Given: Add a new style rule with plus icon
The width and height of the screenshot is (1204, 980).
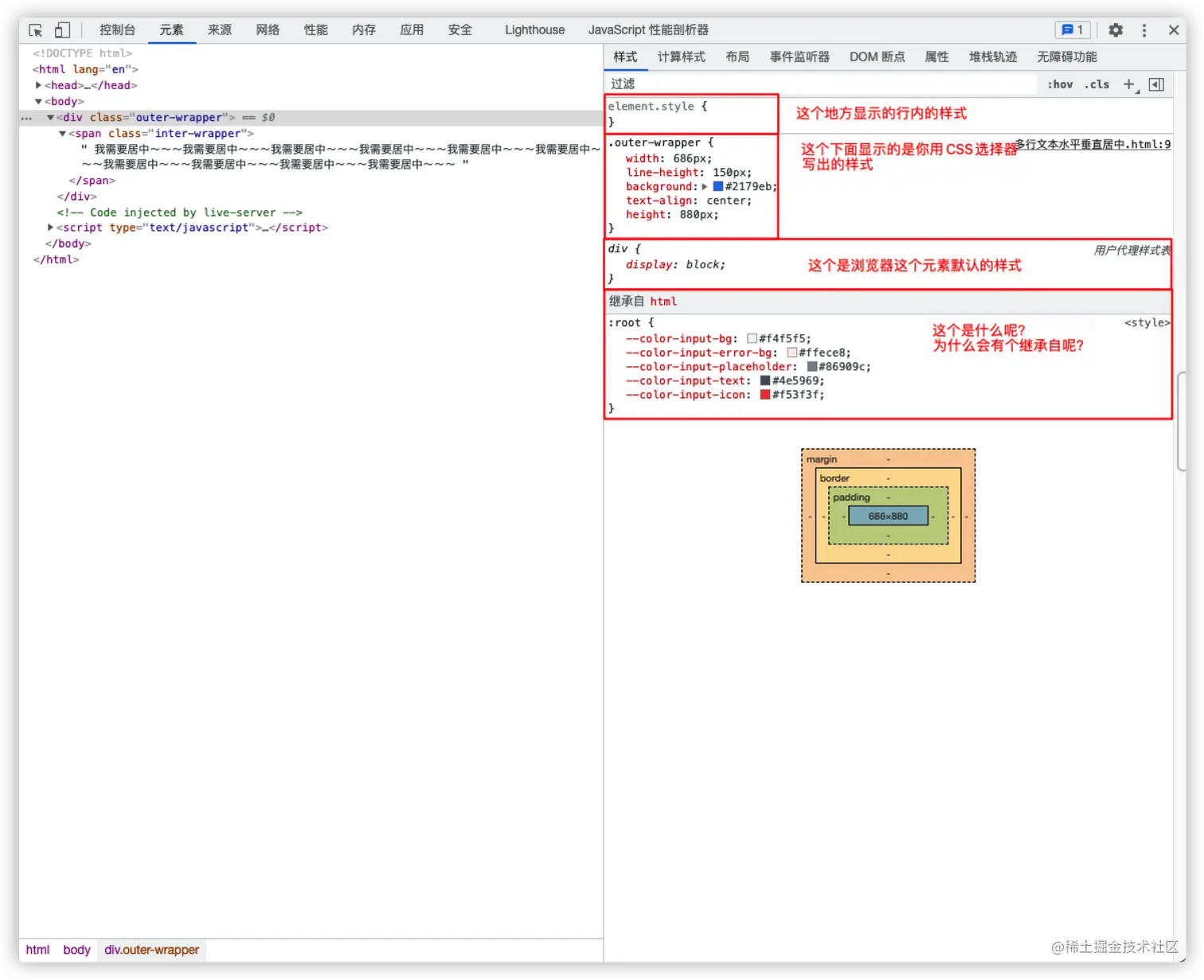Looking at the screenshot, I should pos(1128,84).
